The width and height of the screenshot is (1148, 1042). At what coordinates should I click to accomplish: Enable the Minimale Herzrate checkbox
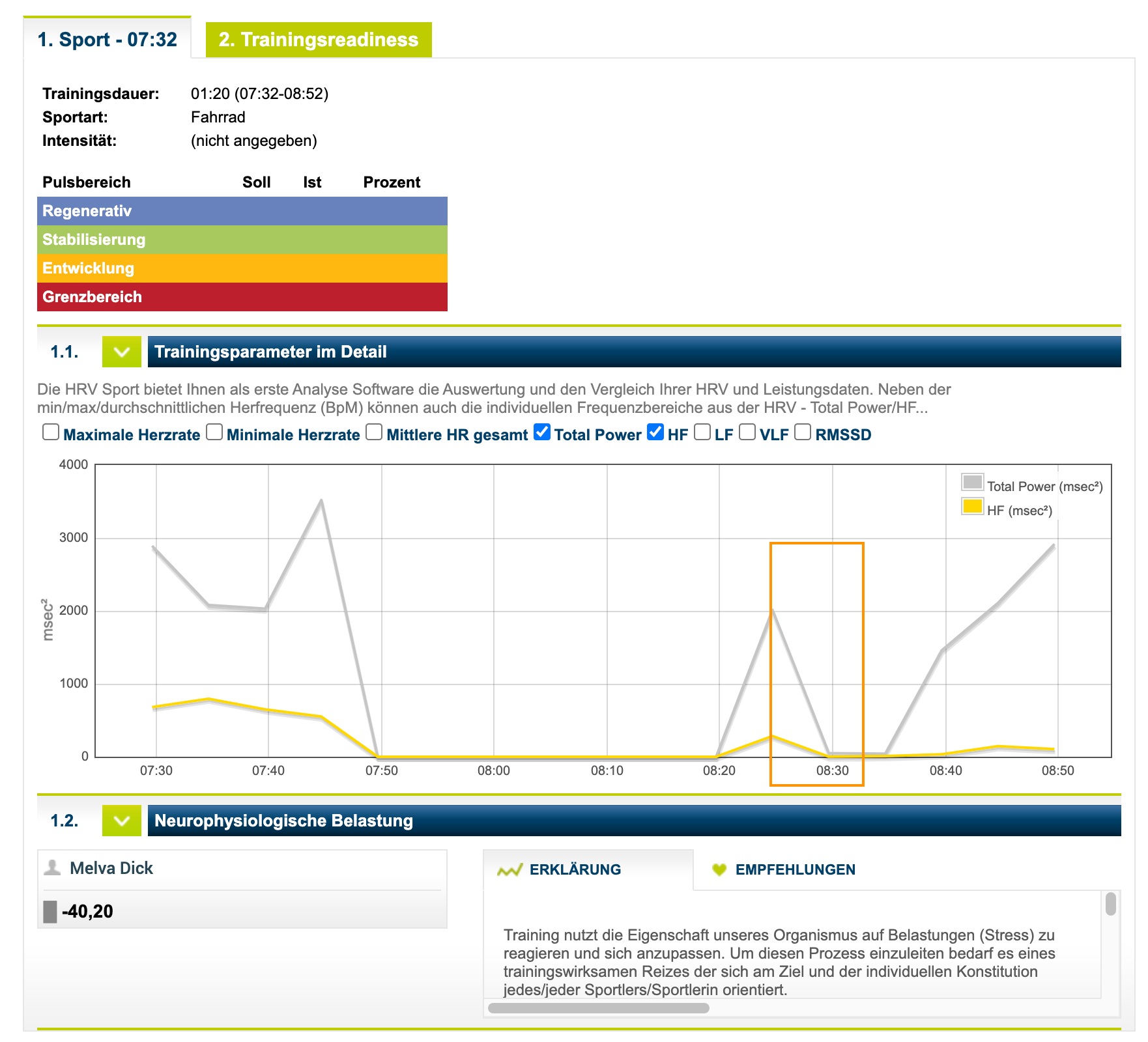[x=214, y=432]
